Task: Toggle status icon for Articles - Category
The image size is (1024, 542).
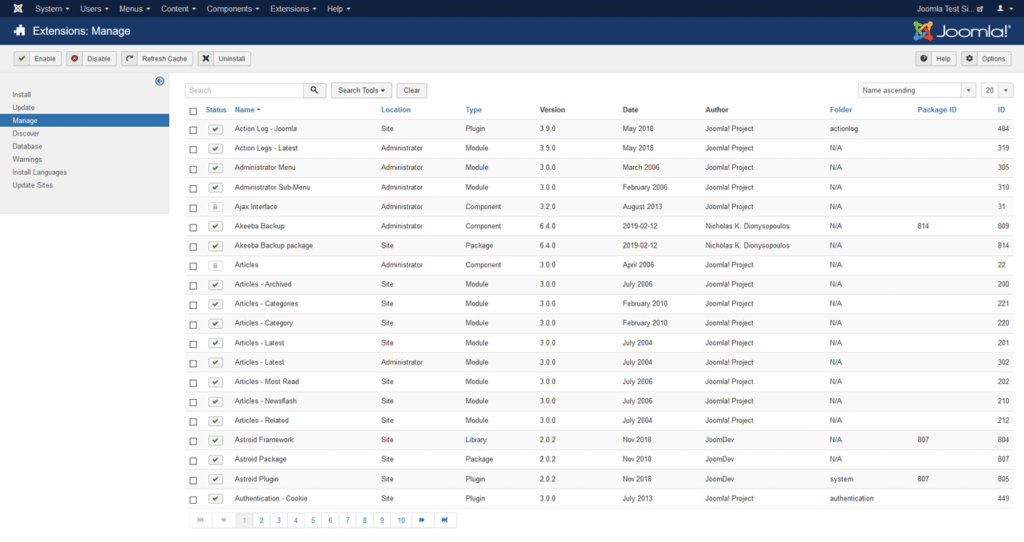Action: click(215, 324)
